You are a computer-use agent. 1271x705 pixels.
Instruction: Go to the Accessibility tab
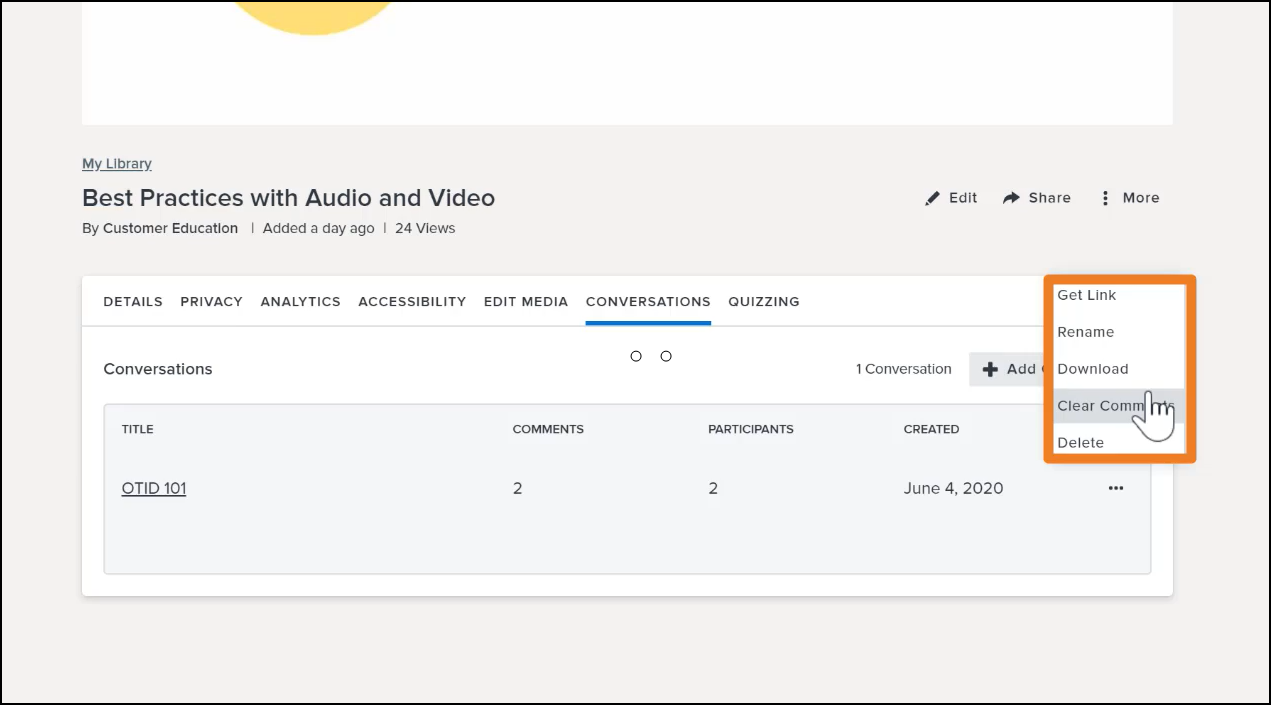[412, 301]
